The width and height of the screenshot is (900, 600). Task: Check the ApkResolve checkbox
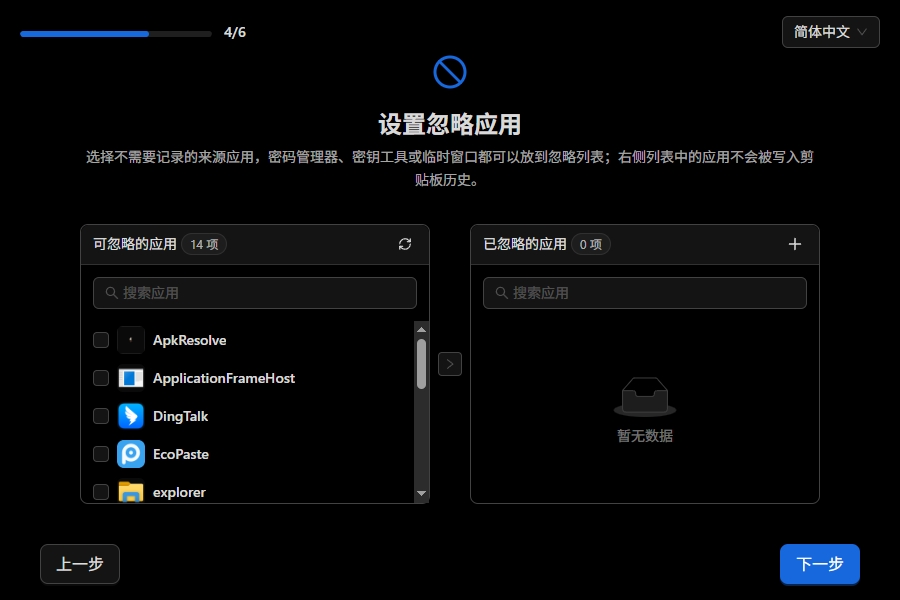[101, 340]
